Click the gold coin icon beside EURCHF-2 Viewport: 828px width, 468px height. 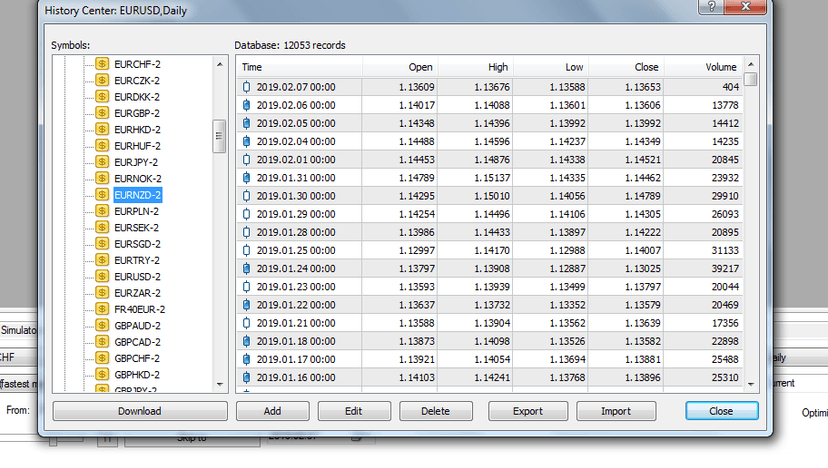point(102,64)
